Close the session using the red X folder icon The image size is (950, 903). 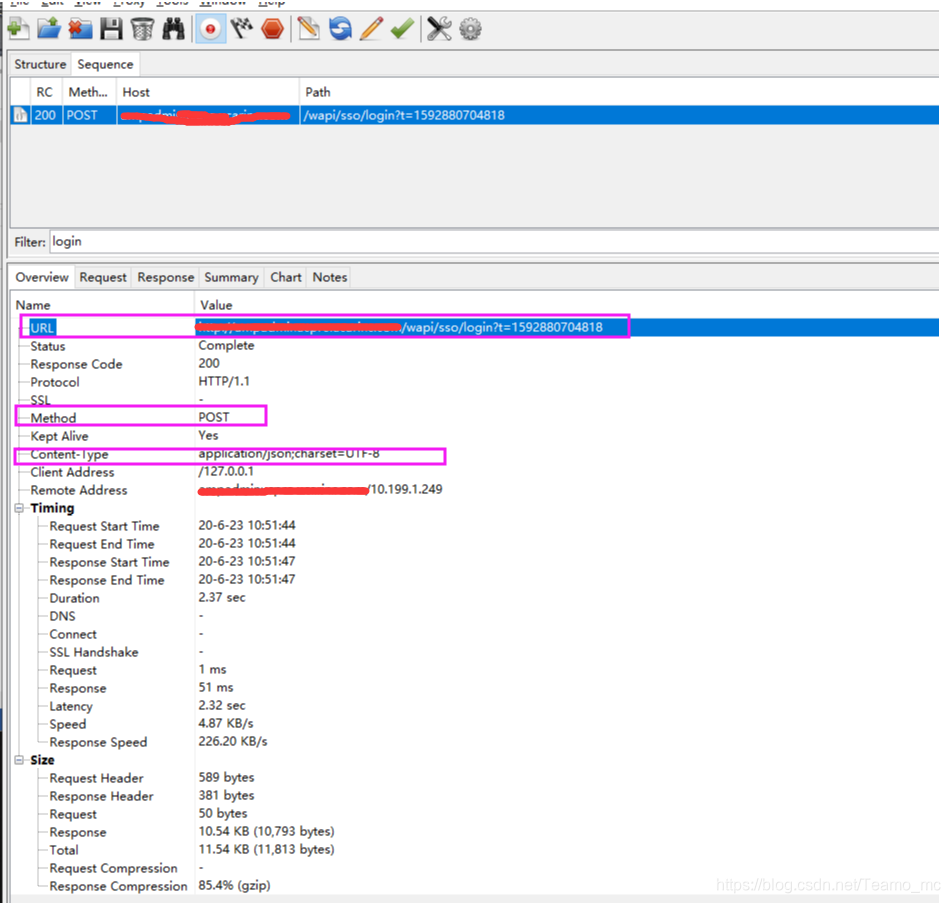click(x=80, y=28)
